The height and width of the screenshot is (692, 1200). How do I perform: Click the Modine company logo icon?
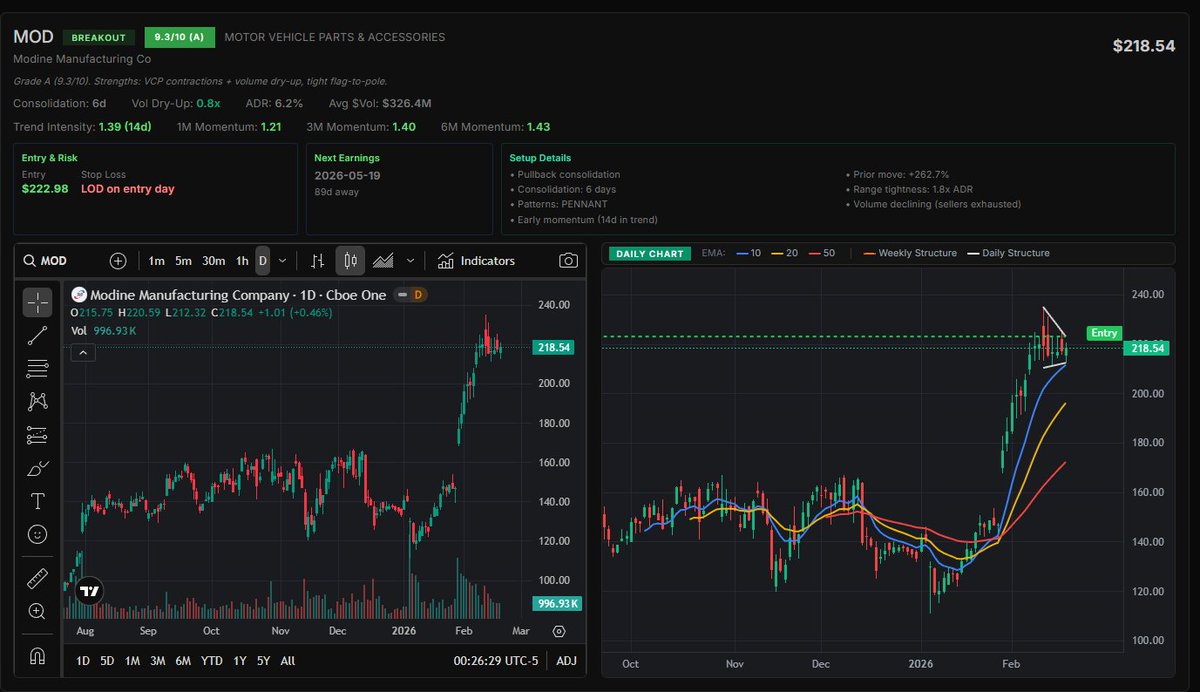pyautogui.click(x=79, y=295)
